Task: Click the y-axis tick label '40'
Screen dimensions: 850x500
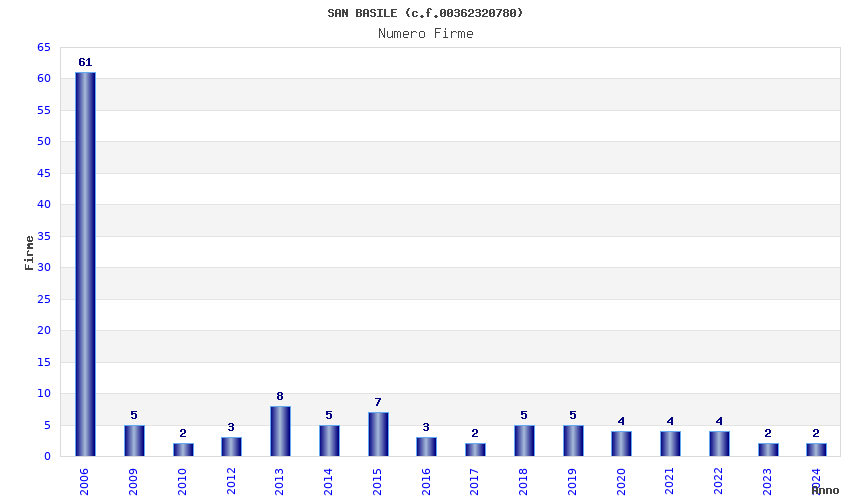Action: coord(44,204)
